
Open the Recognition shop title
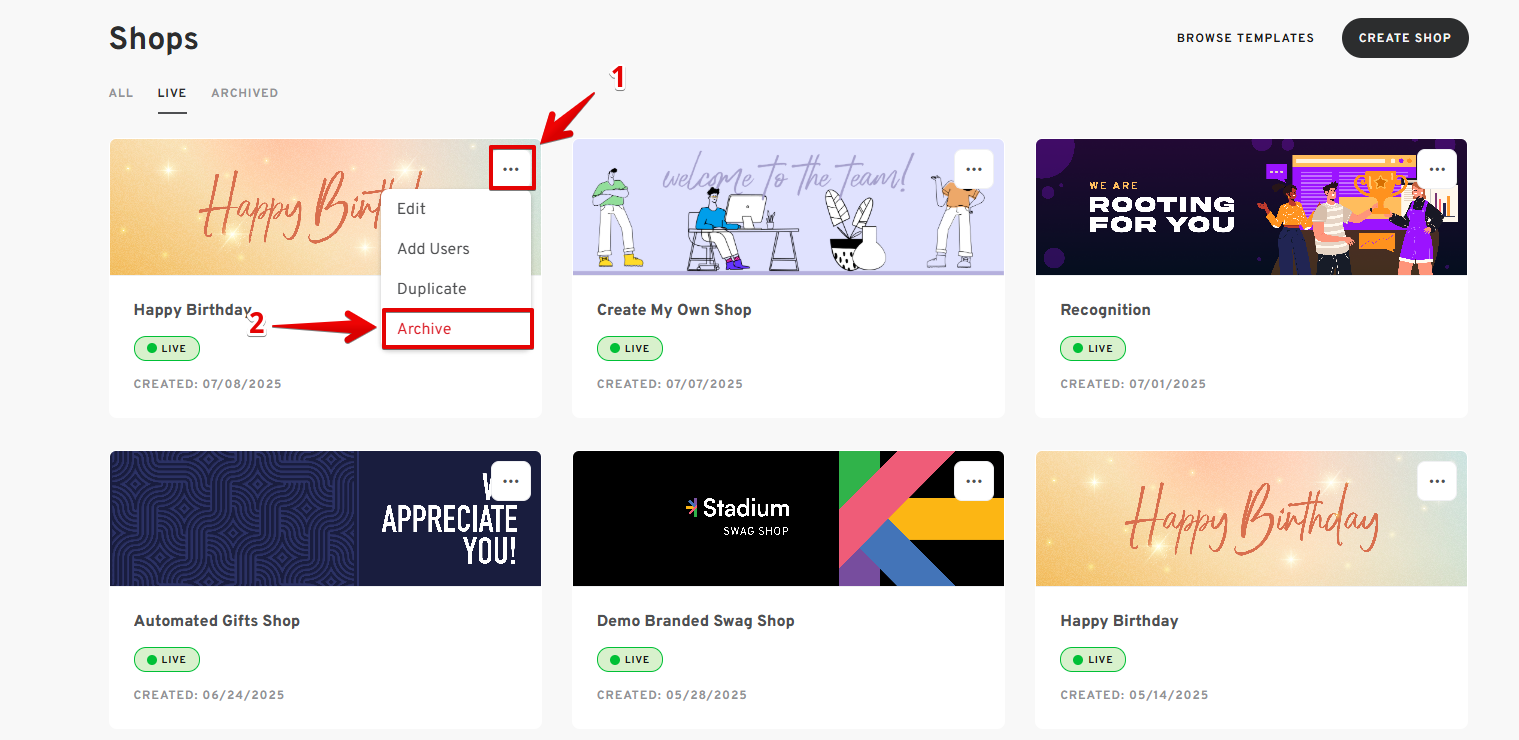pyautogui.click(x=1105, y=310)
